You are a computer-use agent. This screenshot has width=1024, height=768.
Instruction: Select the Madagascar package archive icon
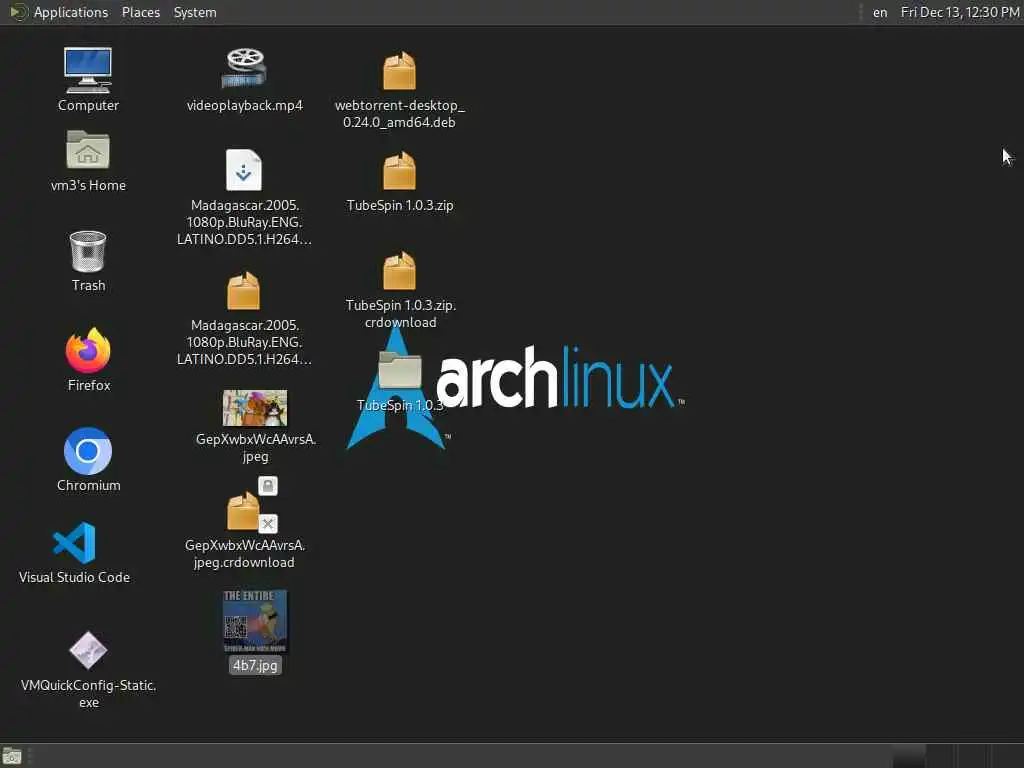pos(244,291)
